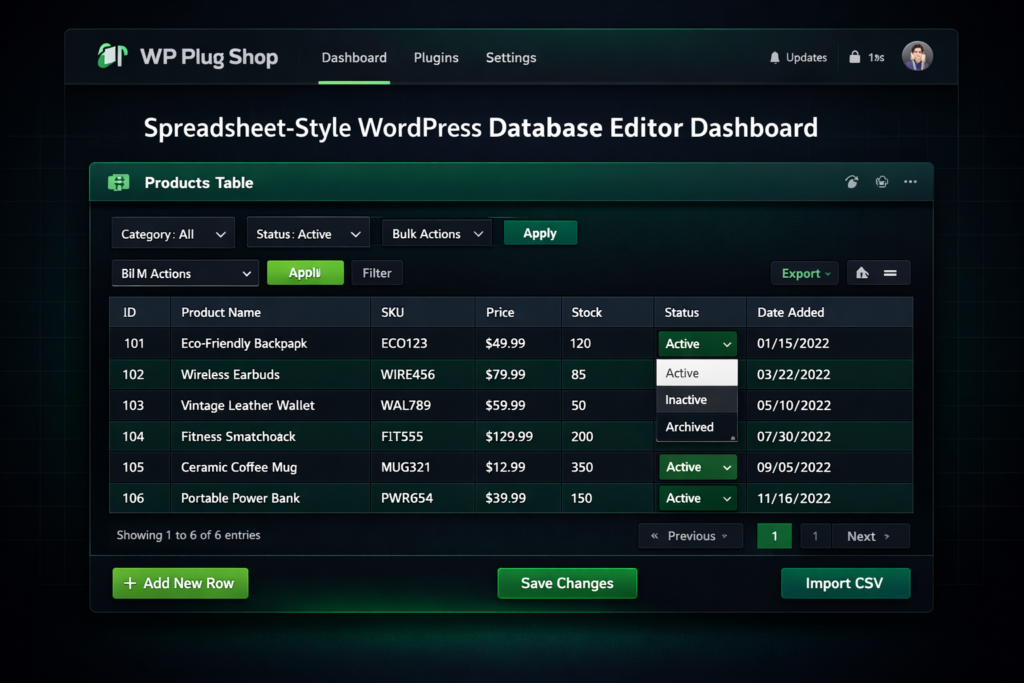The height and width of the screenshot is (683, 1024).
Task: Click the Products Table grid icon
Action: pyautogui.click(x=118, y=182)
